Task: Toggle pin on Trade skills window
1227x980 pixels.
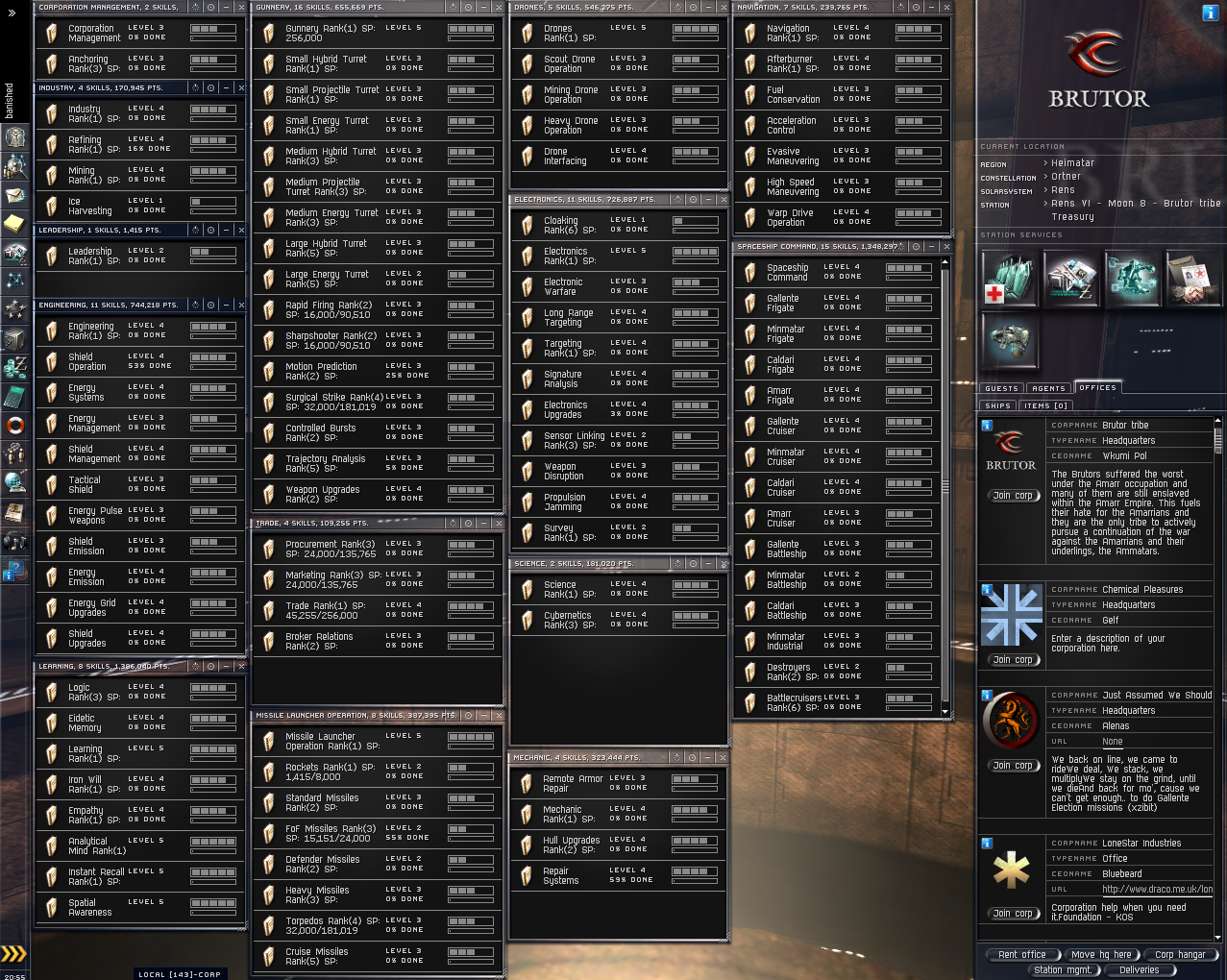Action: [x=469, y=524]
